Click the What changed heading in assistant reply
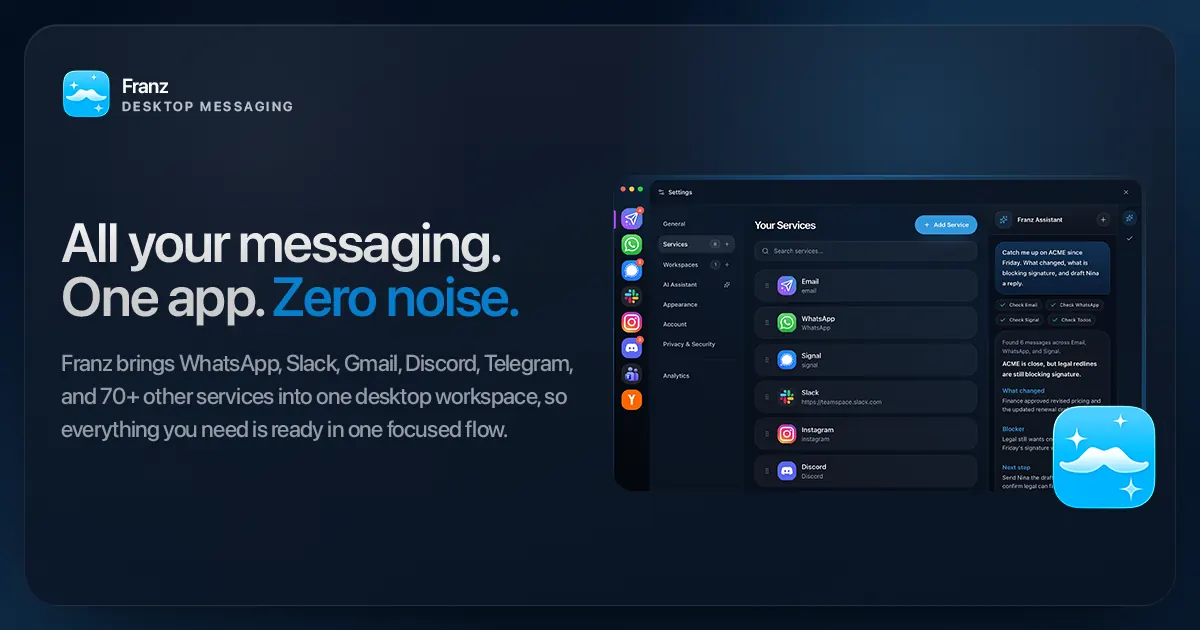 click(1023, 391)
